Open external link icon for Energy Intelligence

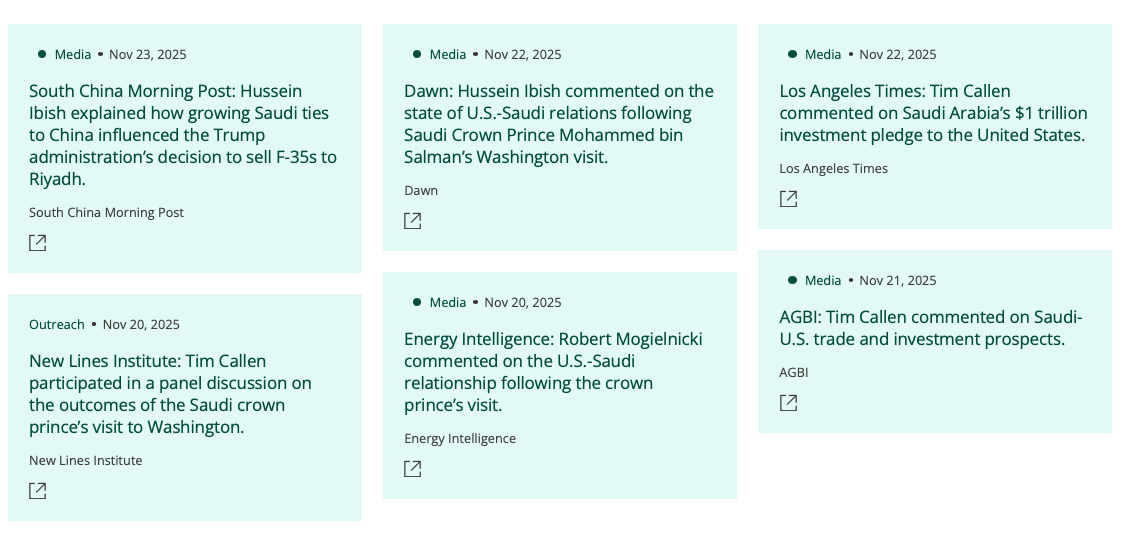(x=413, y=469)
